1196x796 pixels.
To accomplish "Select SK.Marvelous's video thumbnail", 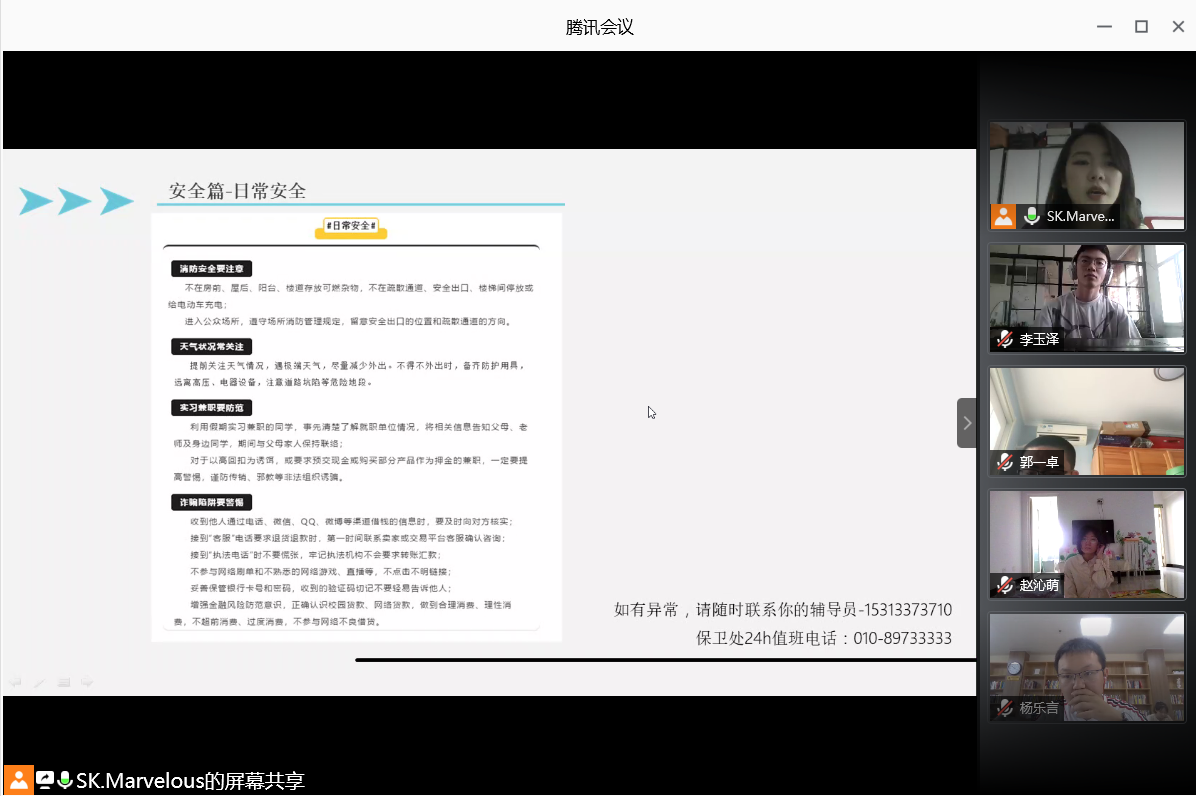I will coord(1086,165).
